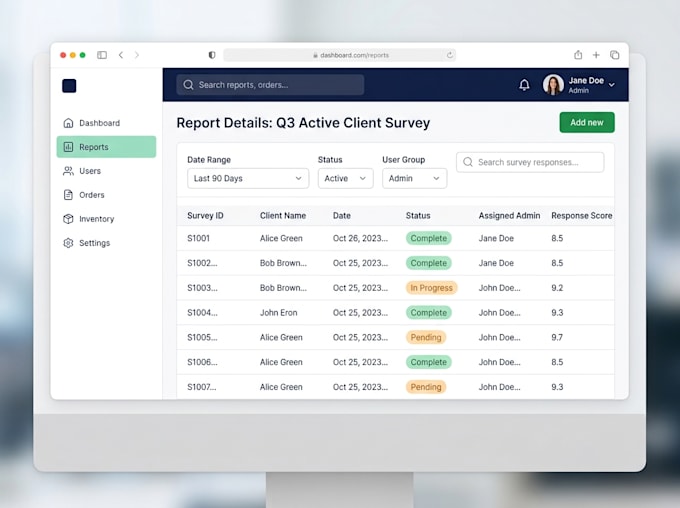Click Oct 26, 2023 date cell
Image resolution: width=680 pixels, height=508 pixels.
360,238
